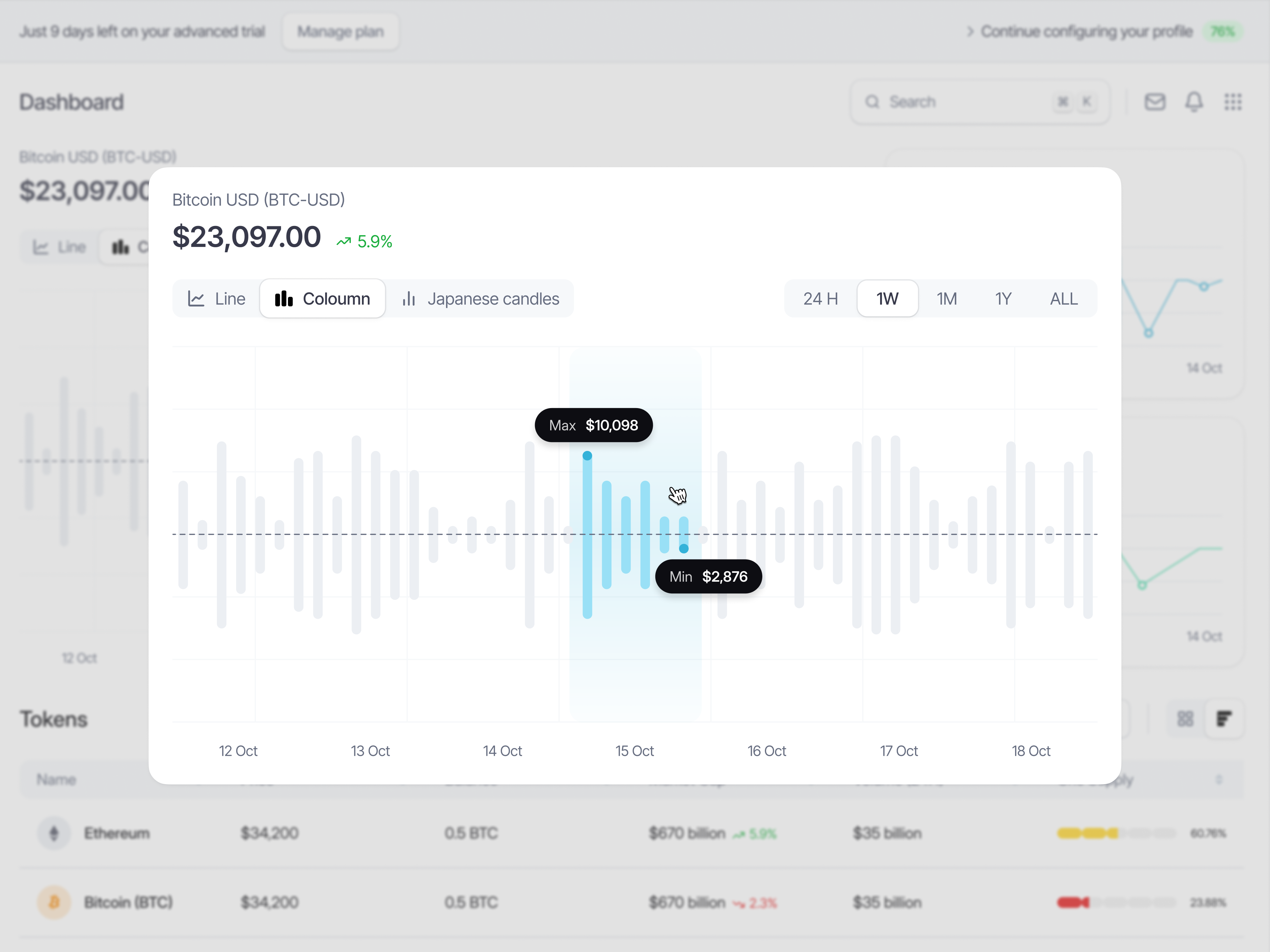Click the 16 Oct axis label
This screenshot has height=952, width=1270.
pyautogui.click(x=766, y=750)
